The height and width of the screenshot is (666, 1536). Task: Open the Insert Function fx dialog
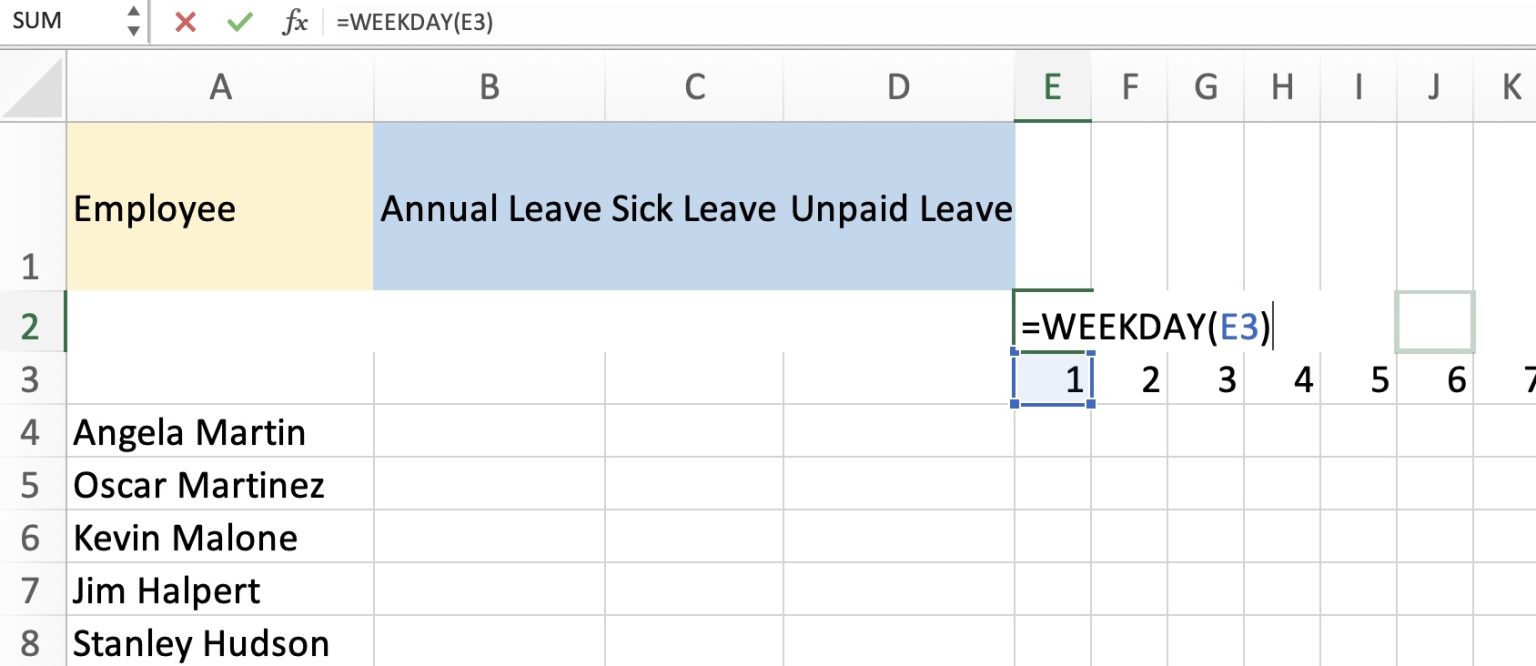(295, 20)
